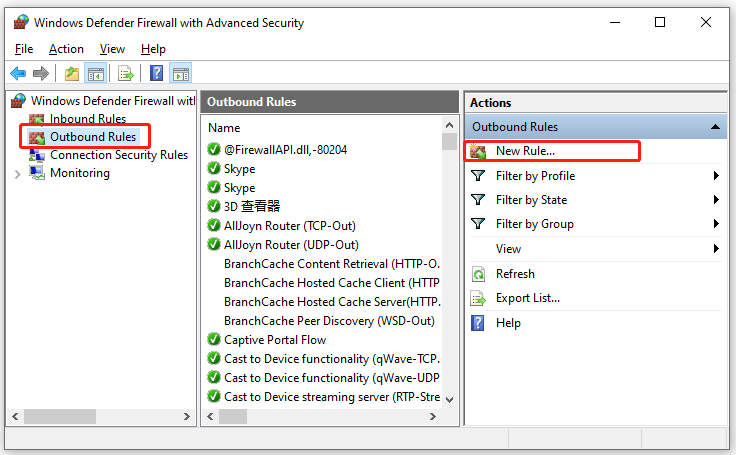Click the Connection Security Rules tree icon
The height and width of the screenshot is (455, 736).
click(37, 155)
